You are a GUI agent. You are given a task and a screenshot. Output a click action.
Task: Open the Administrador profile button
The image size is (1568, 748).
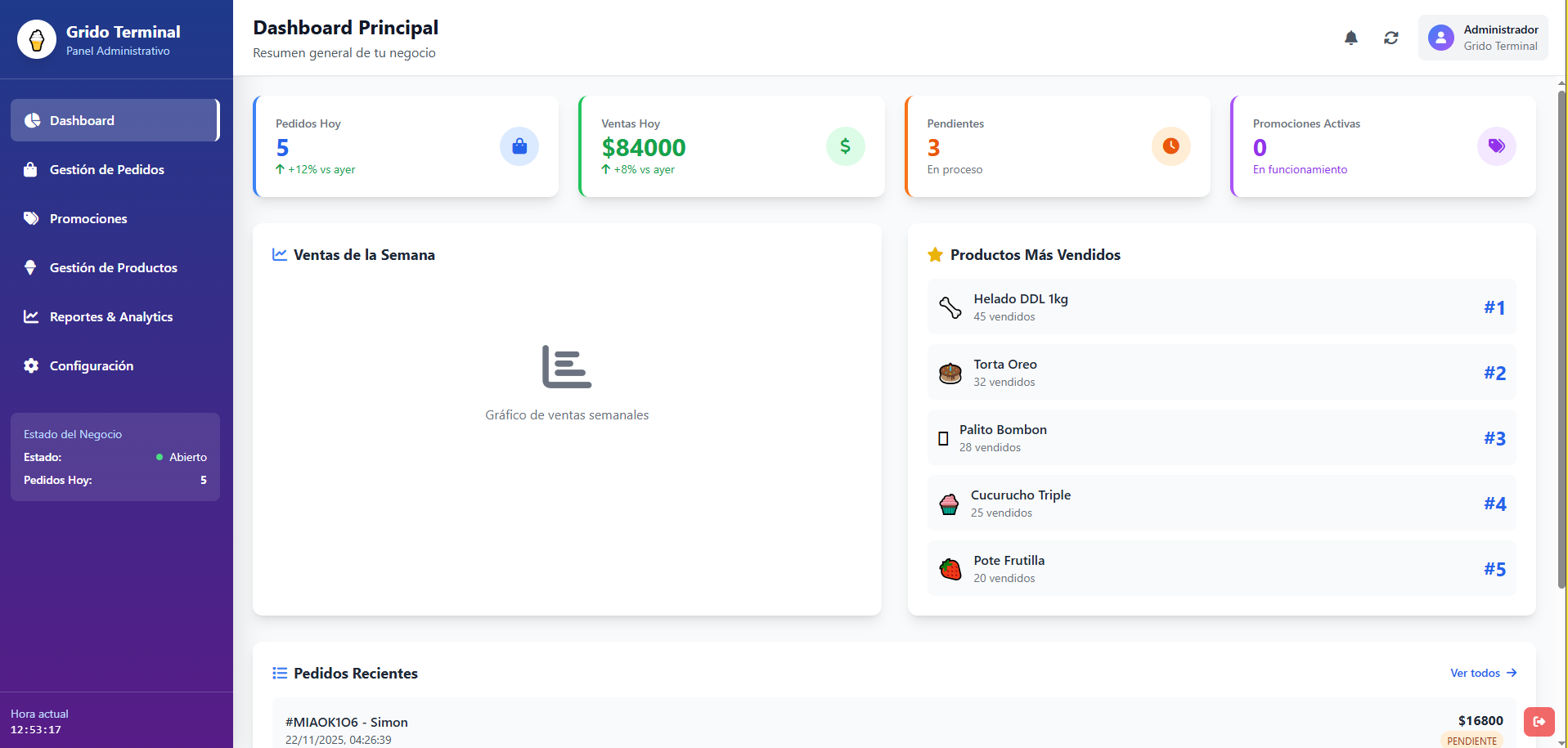click(x=1482, y=38)
